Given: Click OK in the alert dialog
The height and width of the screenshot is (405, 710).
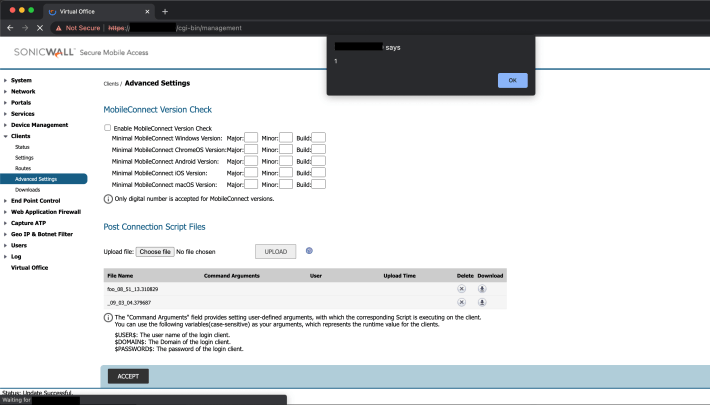Looking at the screenshot, I should point(512,80).
